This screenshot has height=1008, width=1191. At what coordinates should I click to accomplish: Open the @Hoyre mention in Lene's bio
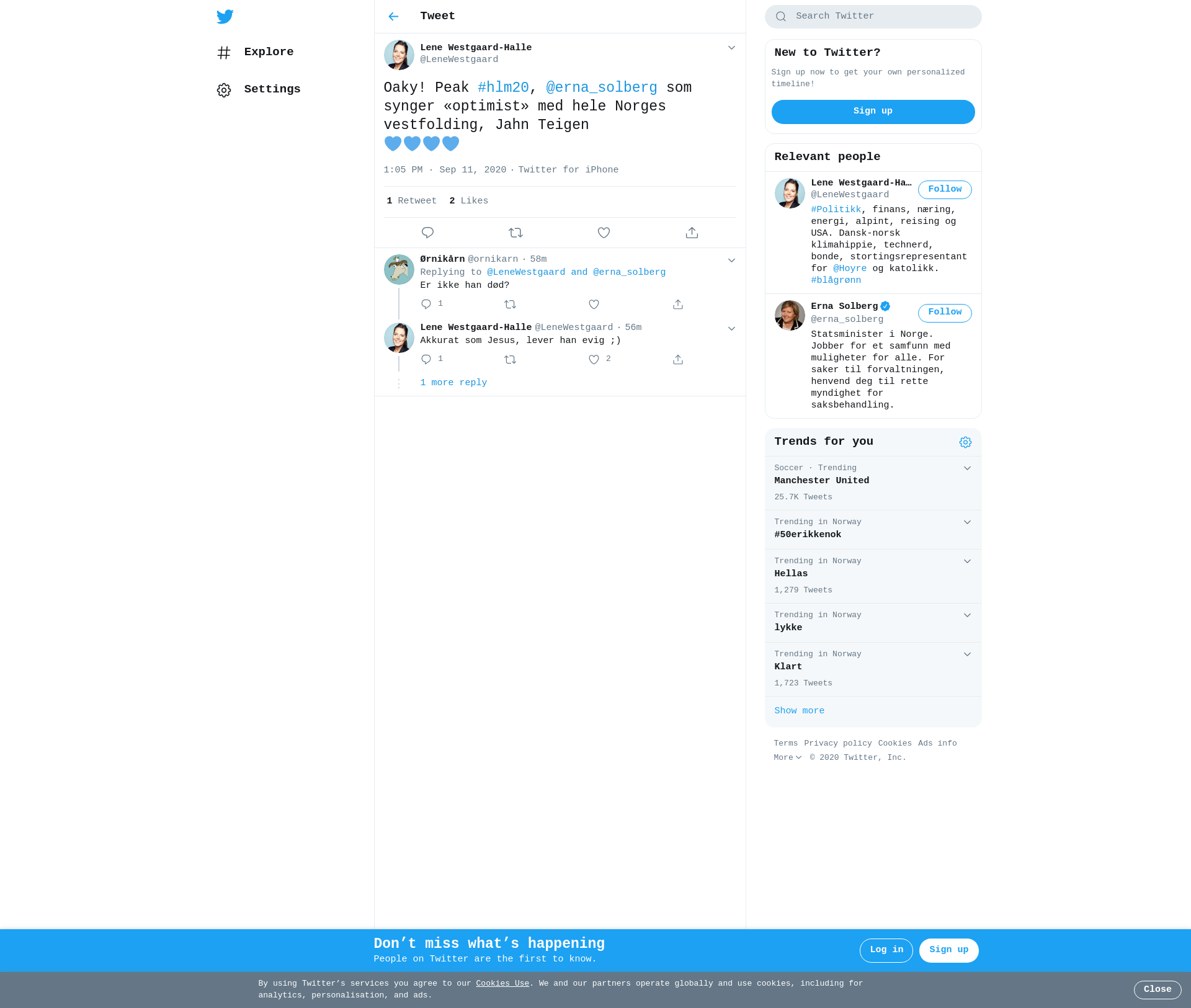849,269
